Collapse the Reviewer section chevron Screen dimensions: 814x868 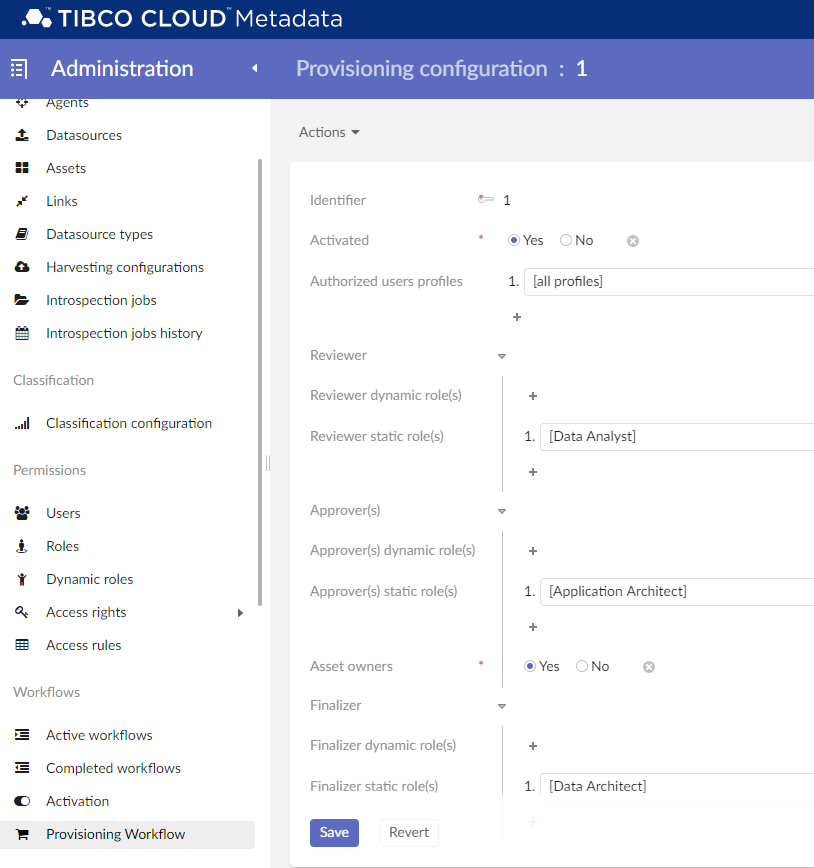(501, 356)
